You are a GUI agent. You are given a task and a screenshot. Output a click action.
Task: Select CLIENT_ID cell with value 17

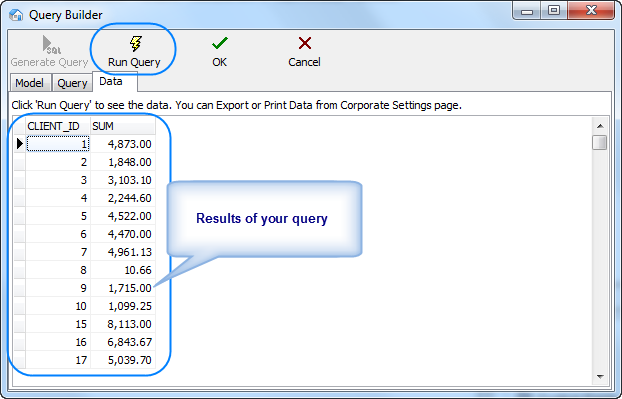58,360
